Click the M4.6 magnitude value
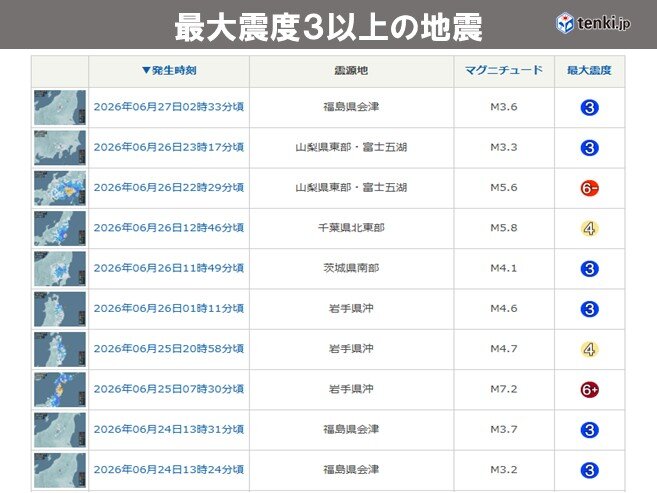The width and height of the screenshot is (657, 493). click(x=504, y=309)
